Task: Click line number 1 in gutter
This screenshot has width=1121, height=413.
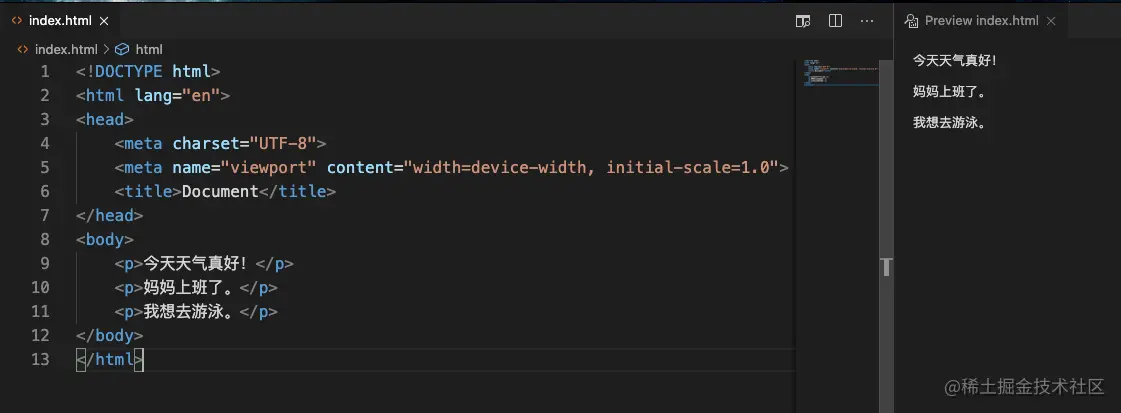Action: coord(45,71)
